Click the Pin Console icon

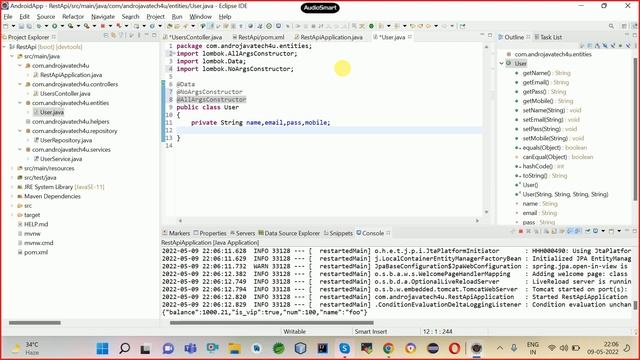588,231
